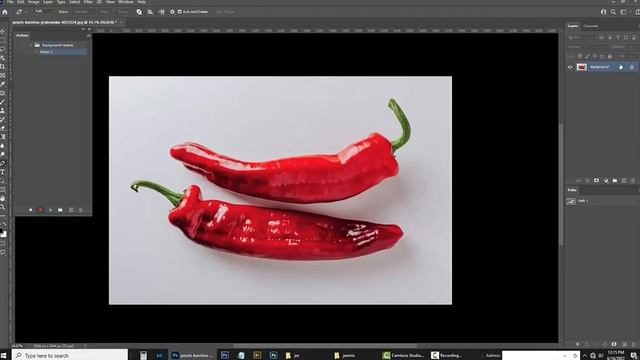Select the Hand tool

pyautogui.click(x=3, y=198)
